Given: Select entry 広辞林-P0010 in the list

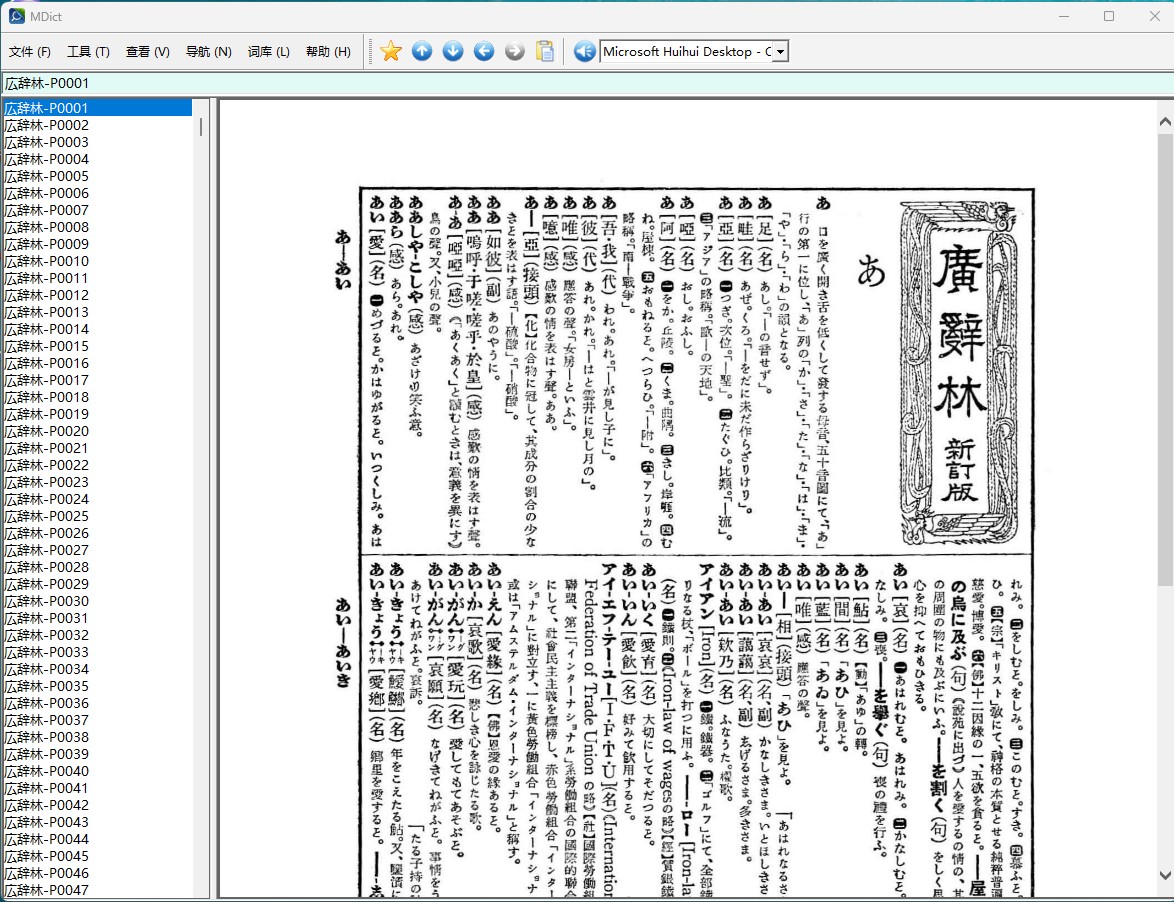Looking at the screenshot, I should 97,261.
